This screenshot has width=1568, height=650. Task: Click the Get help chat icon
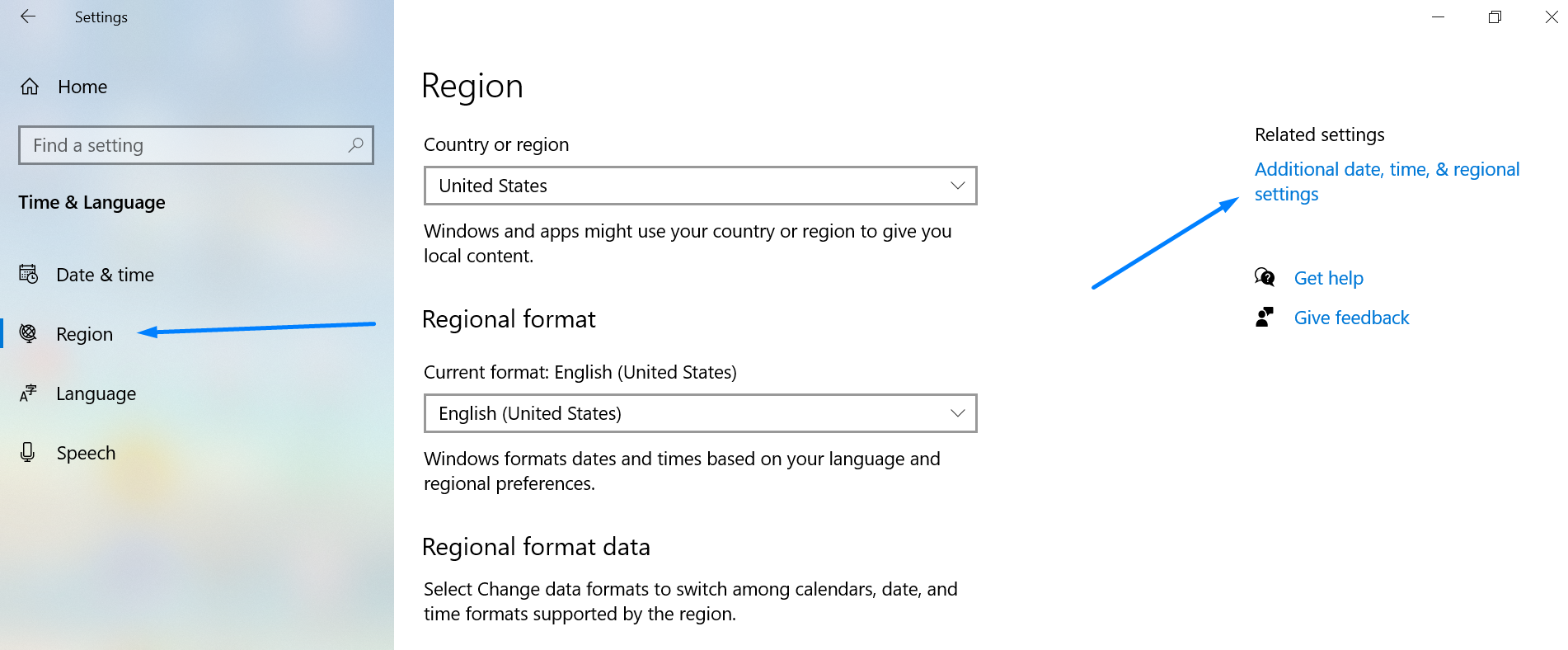tap(1265, 277)
